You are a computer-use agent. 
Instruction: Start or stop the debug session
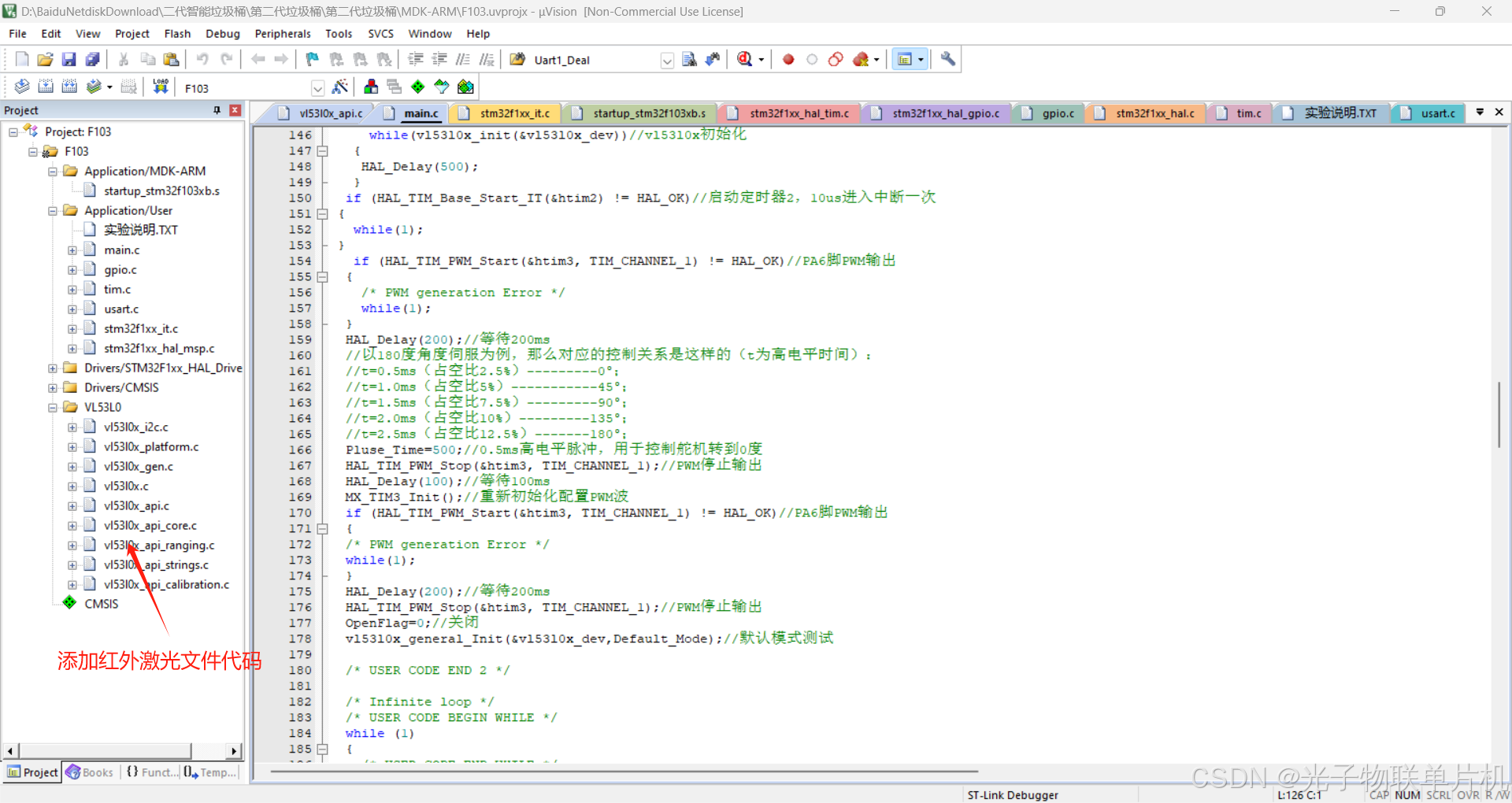[745, 60]
